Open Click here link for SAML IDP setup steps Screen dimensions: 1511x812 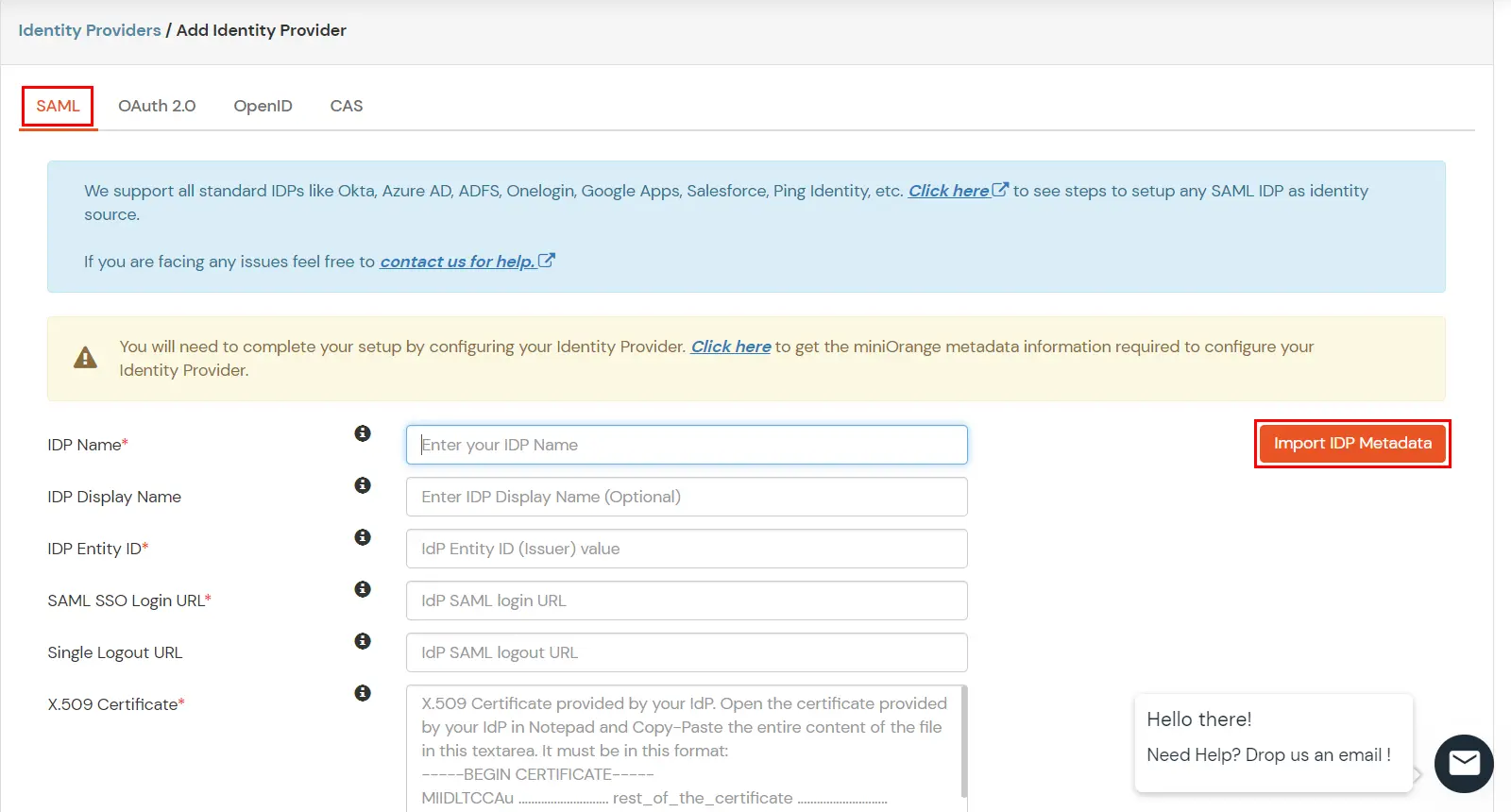948,191
